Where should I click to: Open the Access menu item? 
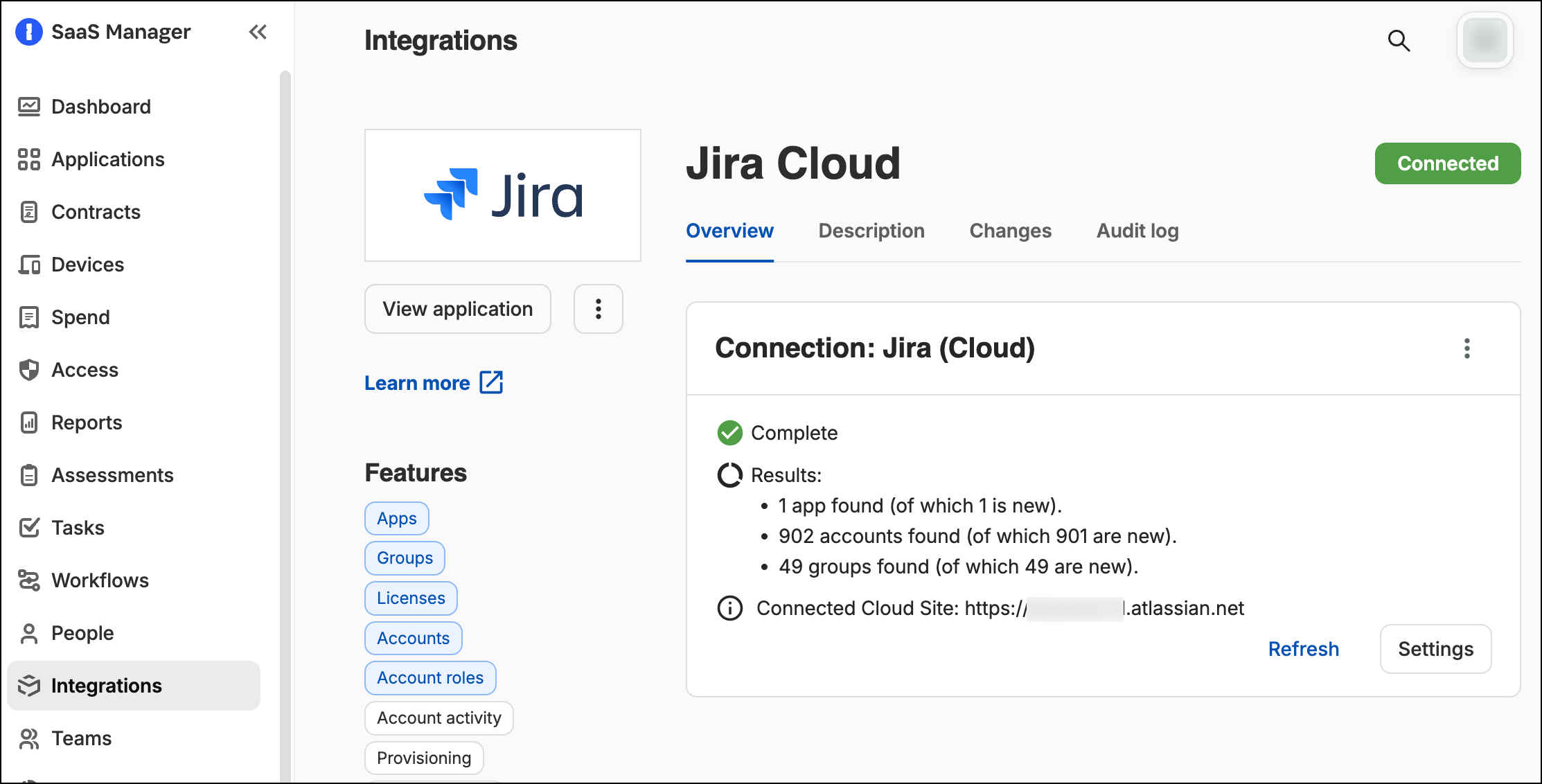[x=85, y=370]
